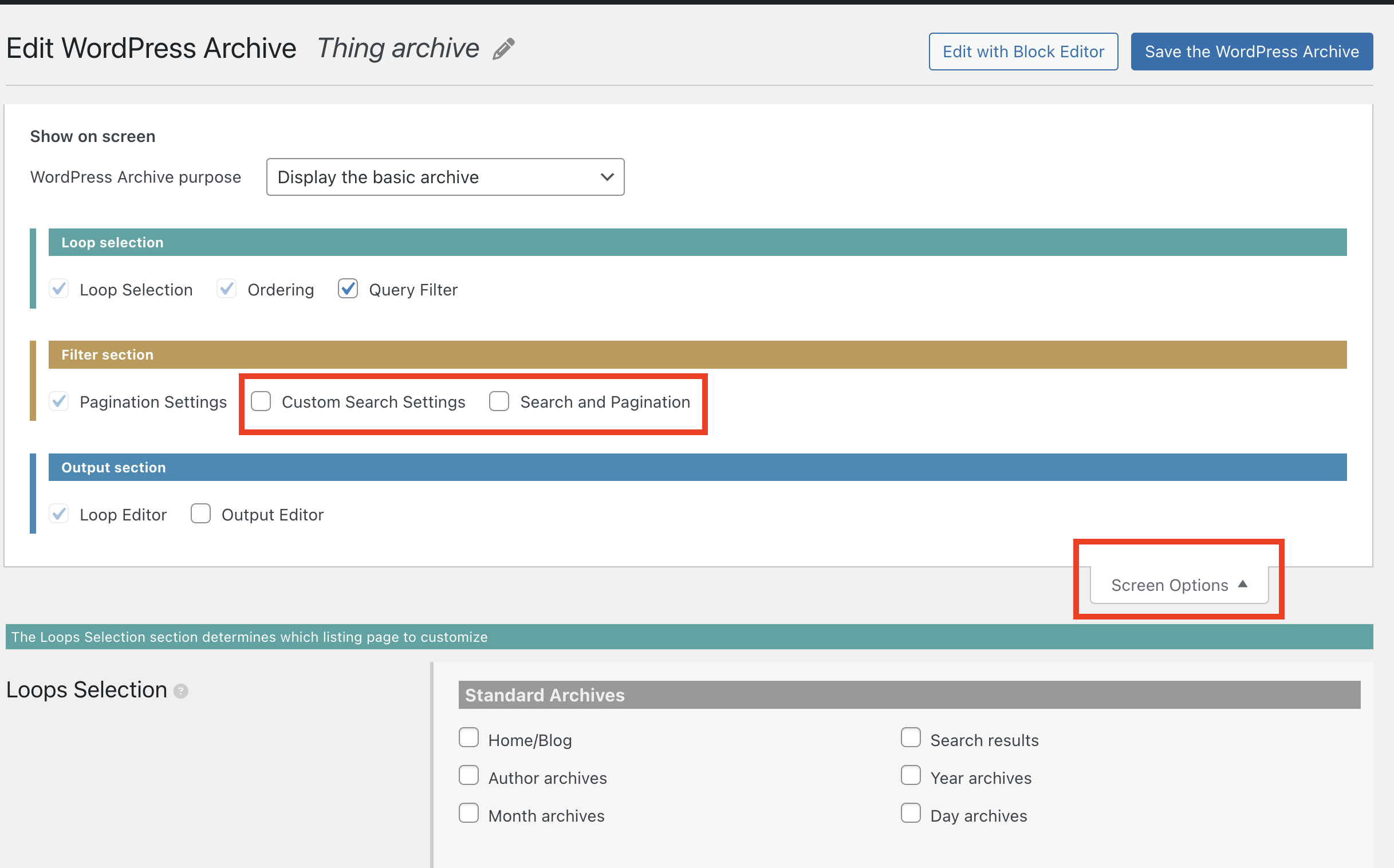Click the Show on screen label
1394x868 pixels.
pos(92,137)
